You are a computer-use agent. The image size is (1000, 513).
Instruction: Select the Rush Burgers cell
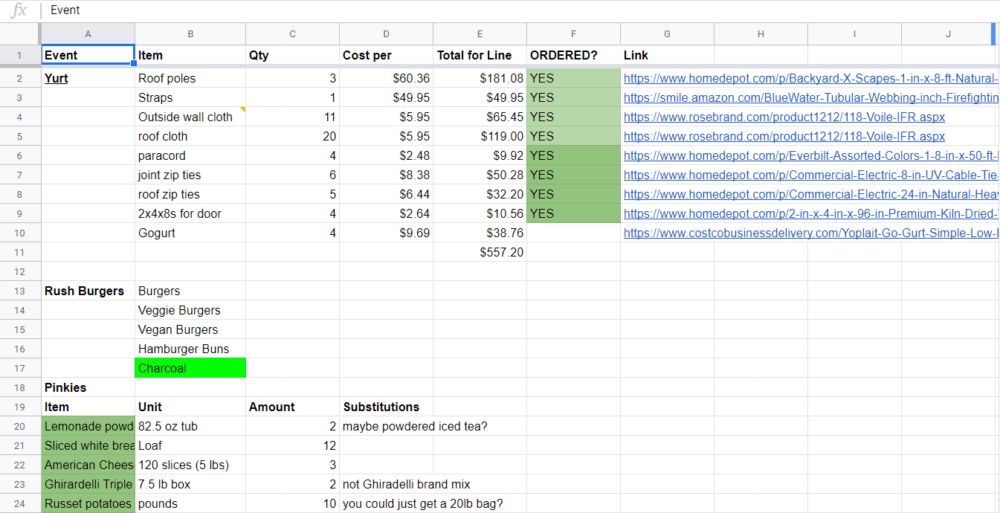tap(88, 291)
